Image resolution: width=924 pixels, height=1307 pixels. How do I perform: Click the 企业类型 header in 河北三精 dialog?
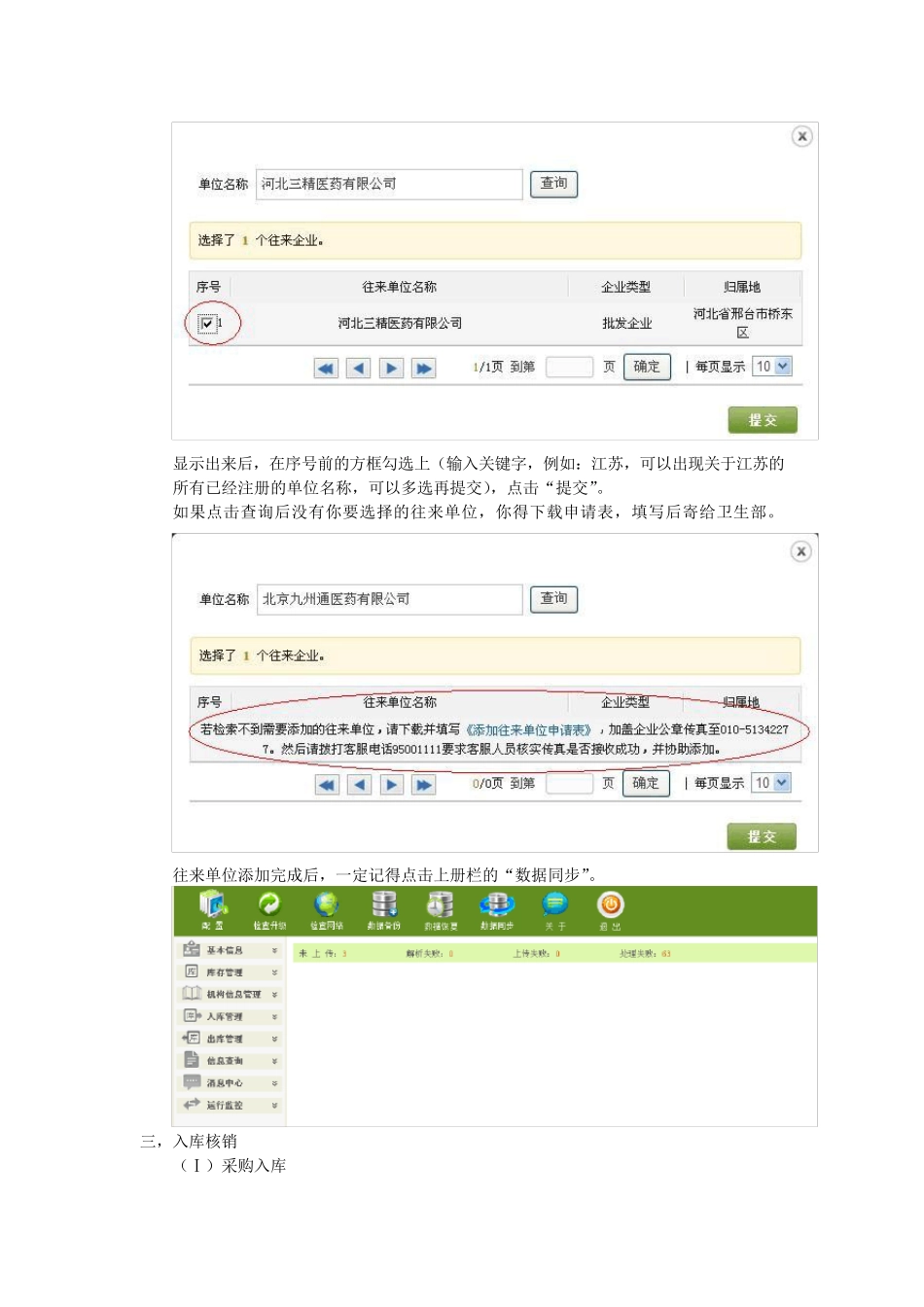[625, 287]
